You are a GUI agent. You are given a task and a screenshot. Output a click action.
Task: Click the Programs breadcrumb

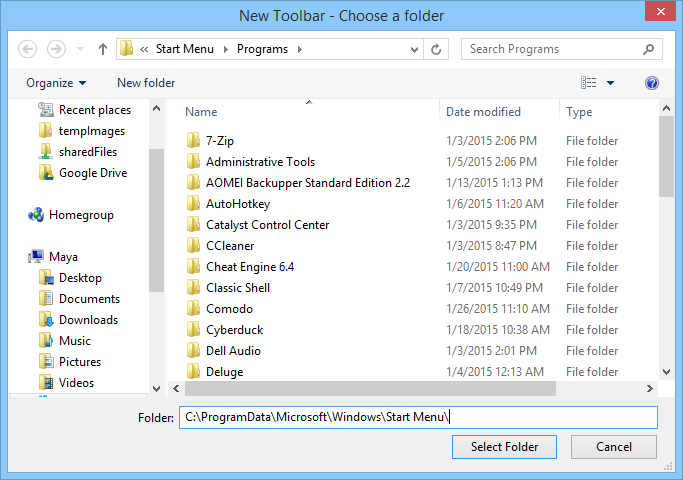click(x=262, y=49)
